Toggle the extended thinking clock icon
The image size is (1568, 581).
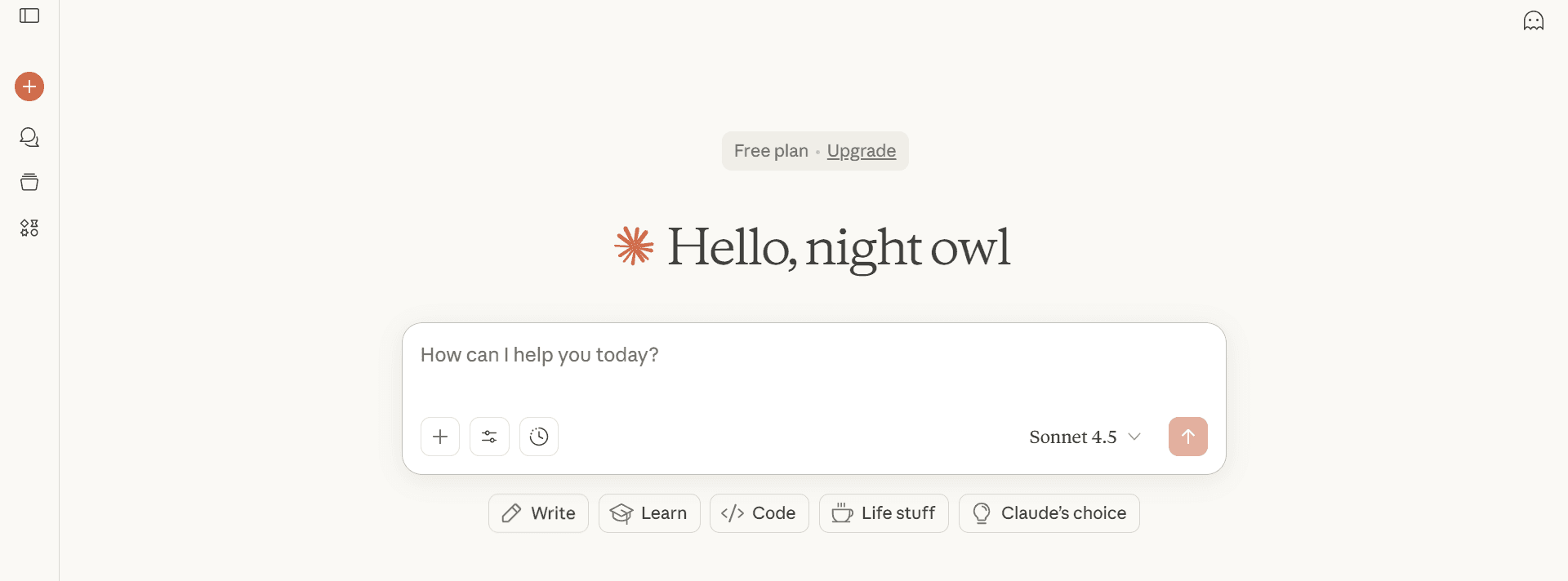[539, 437]
